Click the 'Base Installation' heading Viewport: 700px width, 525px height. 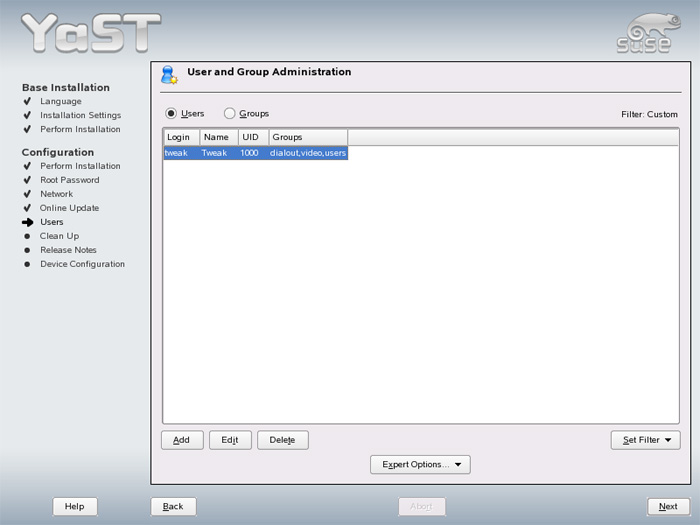tap(66, 88)
